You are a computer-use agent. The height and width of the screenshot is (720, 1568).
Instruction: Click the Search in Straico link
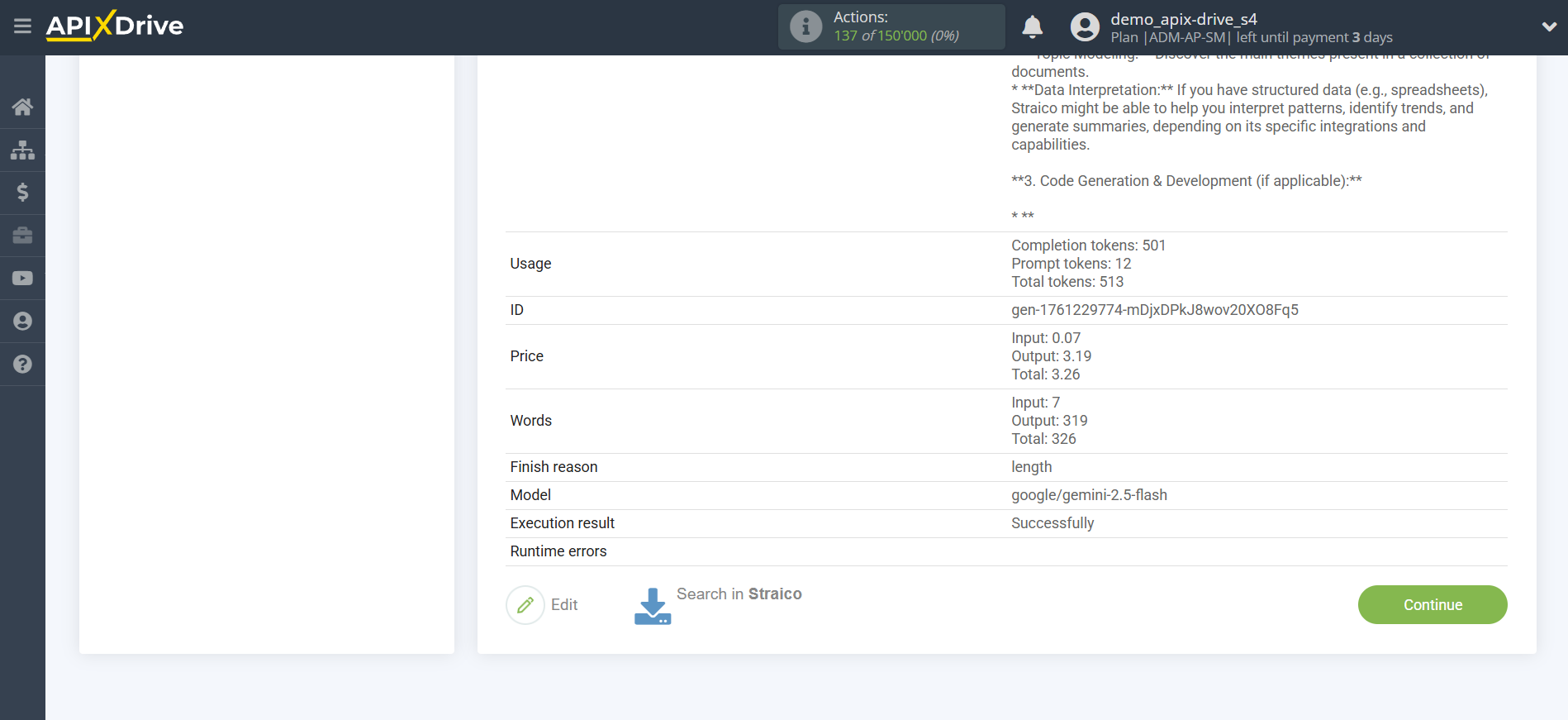click(x=739, y=594)
